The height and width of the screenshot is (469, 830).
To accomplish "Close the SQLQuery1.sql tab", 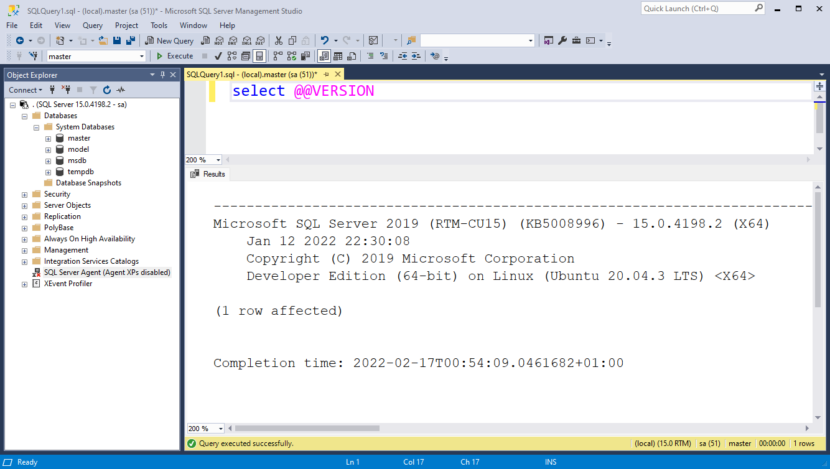I will click(x=338, y=74).
